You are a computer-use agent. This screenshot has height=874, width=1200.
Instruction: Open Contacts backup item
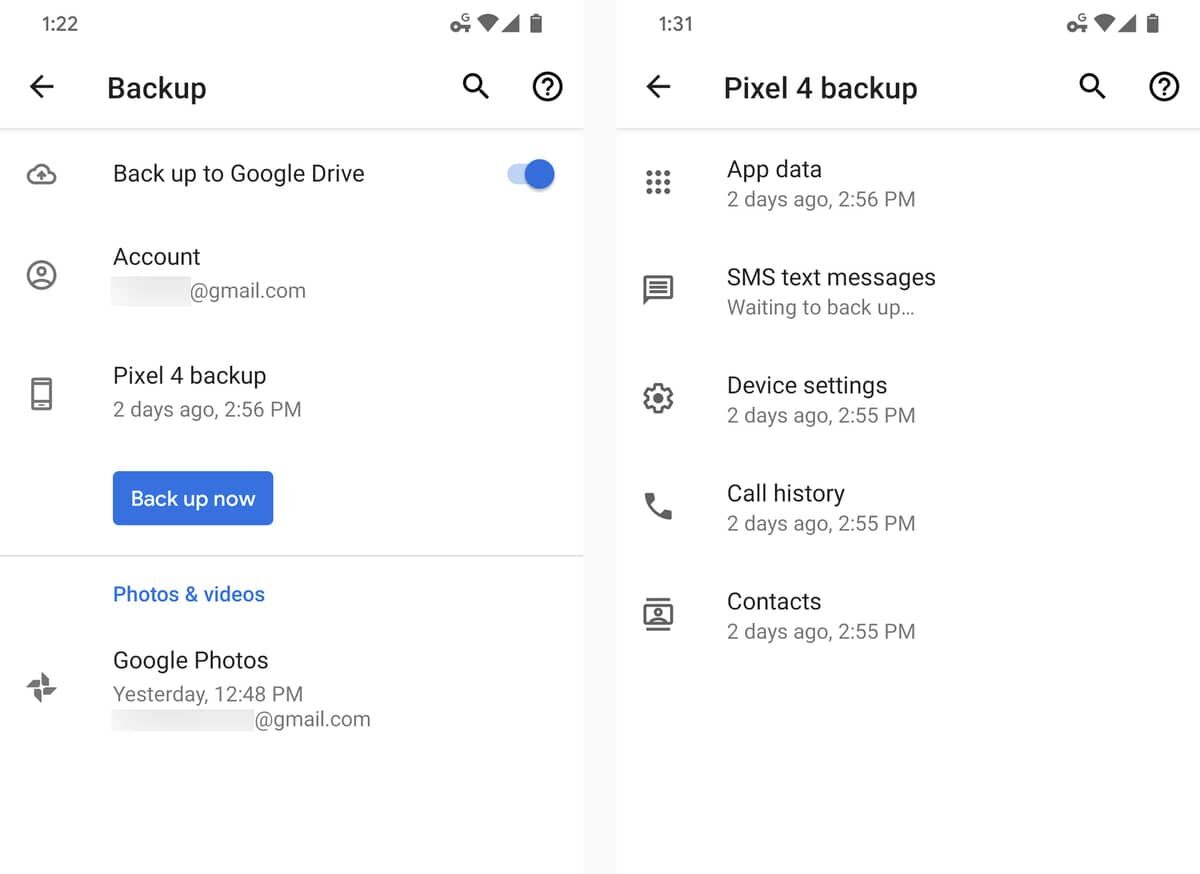click(820, 614)
